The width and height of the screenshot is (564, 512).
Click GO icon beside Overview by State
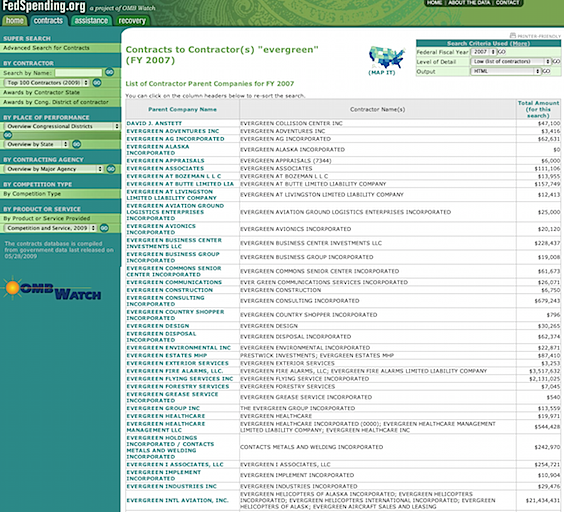coord(76,144)
